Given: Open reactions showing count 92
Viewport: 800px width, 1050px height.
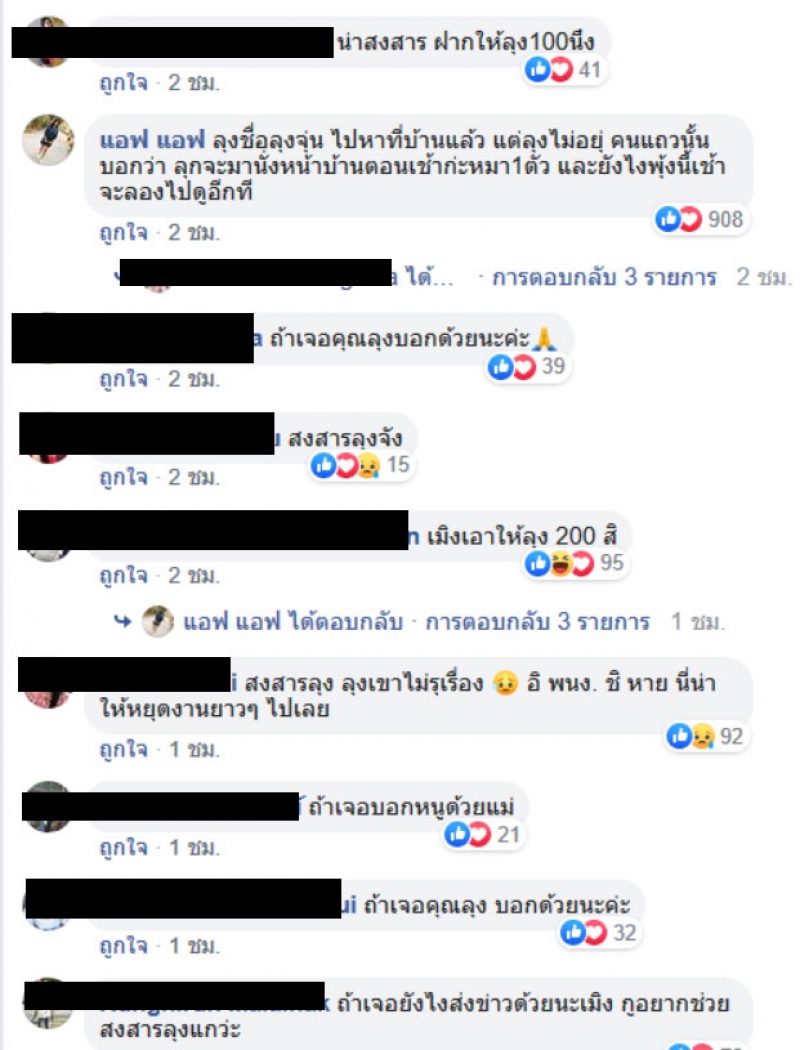Looking at the screenshot, I should [706, 736].
